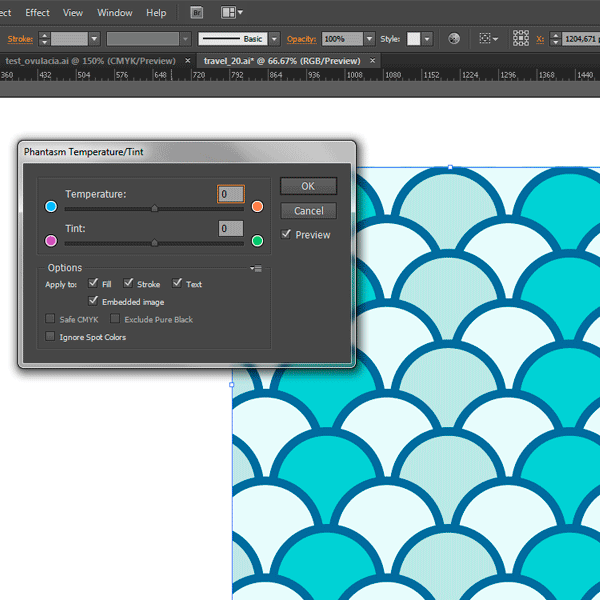Click the orange Stroke panel link
600x600 pixels.
[x=20, y=39]
